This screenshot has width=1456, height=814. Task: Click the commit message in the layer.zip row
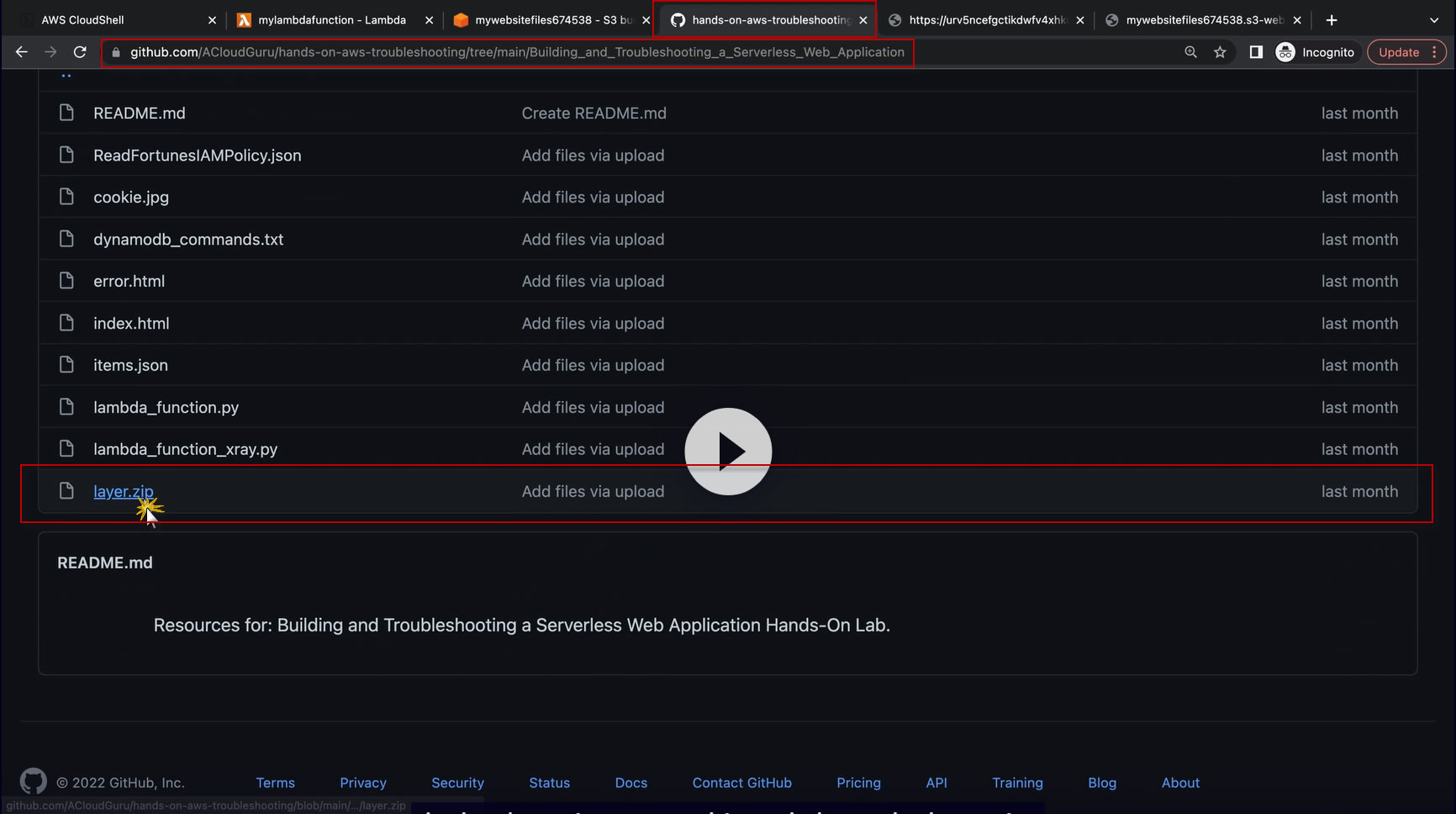tap(593, 491)
